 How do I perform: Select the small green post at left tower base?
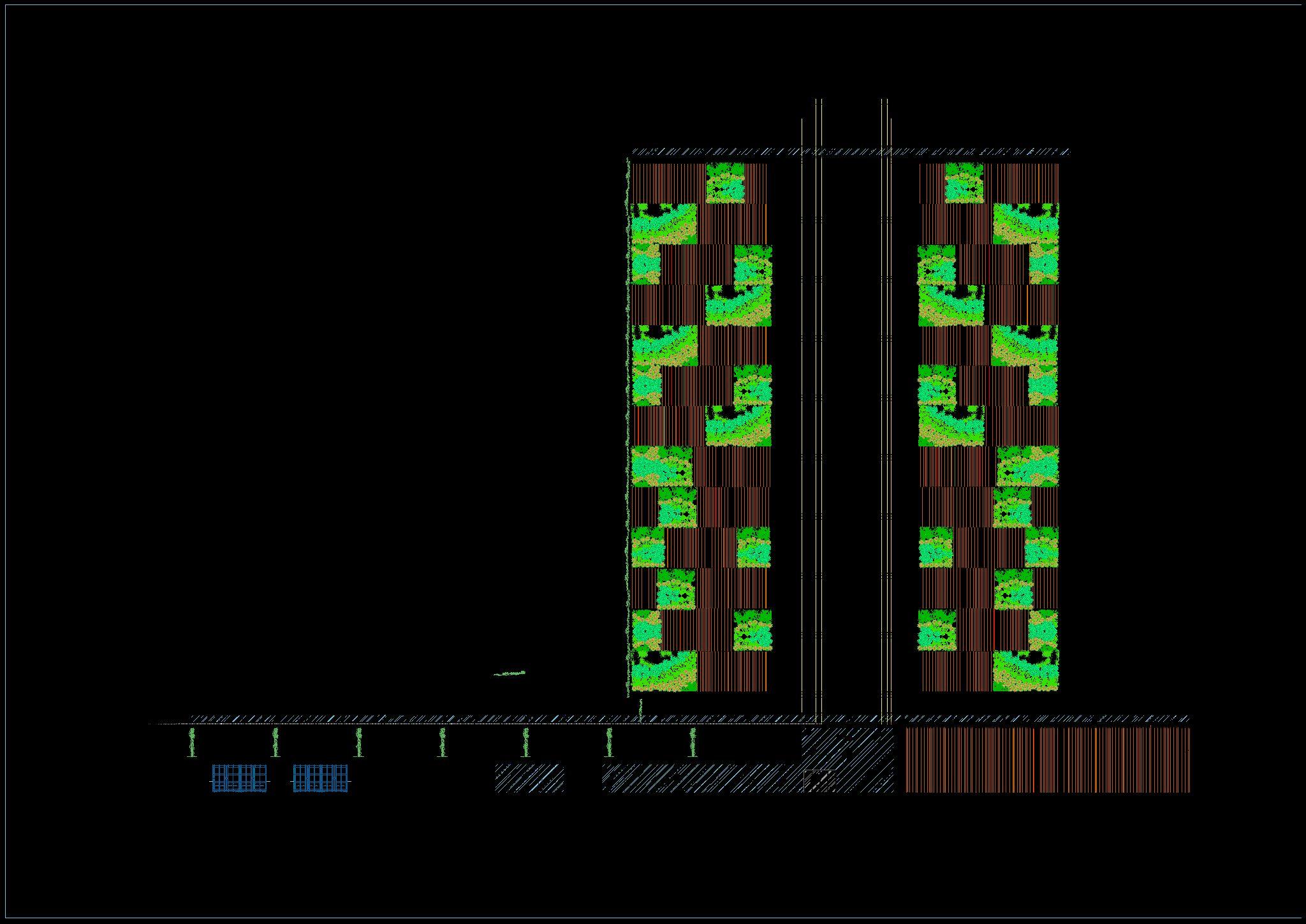click(x=640, y=708)
